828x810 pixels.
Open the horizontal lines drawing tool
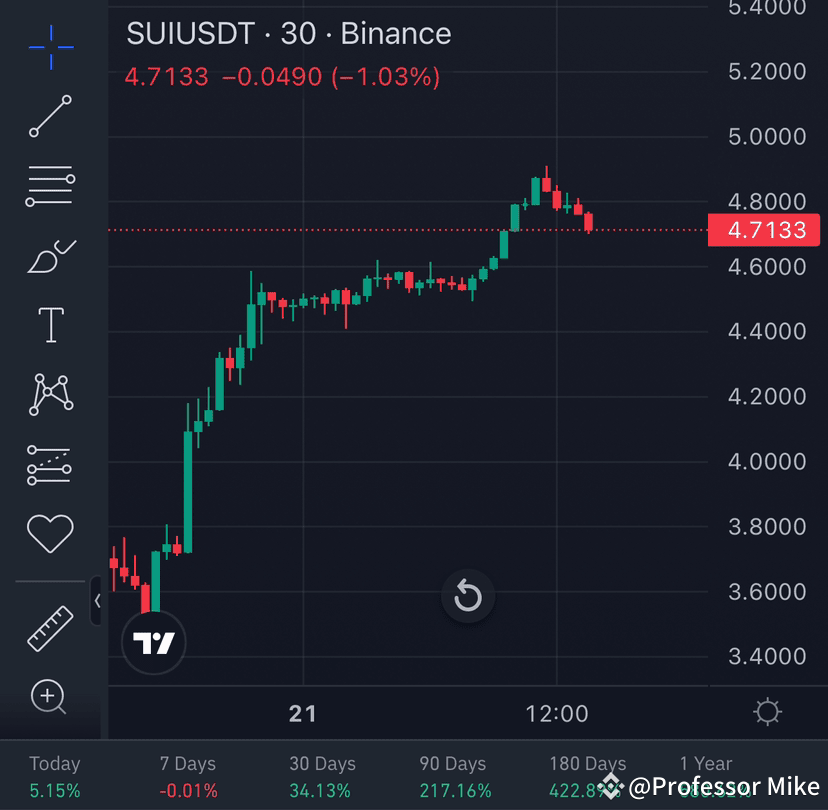coord(50,186)
